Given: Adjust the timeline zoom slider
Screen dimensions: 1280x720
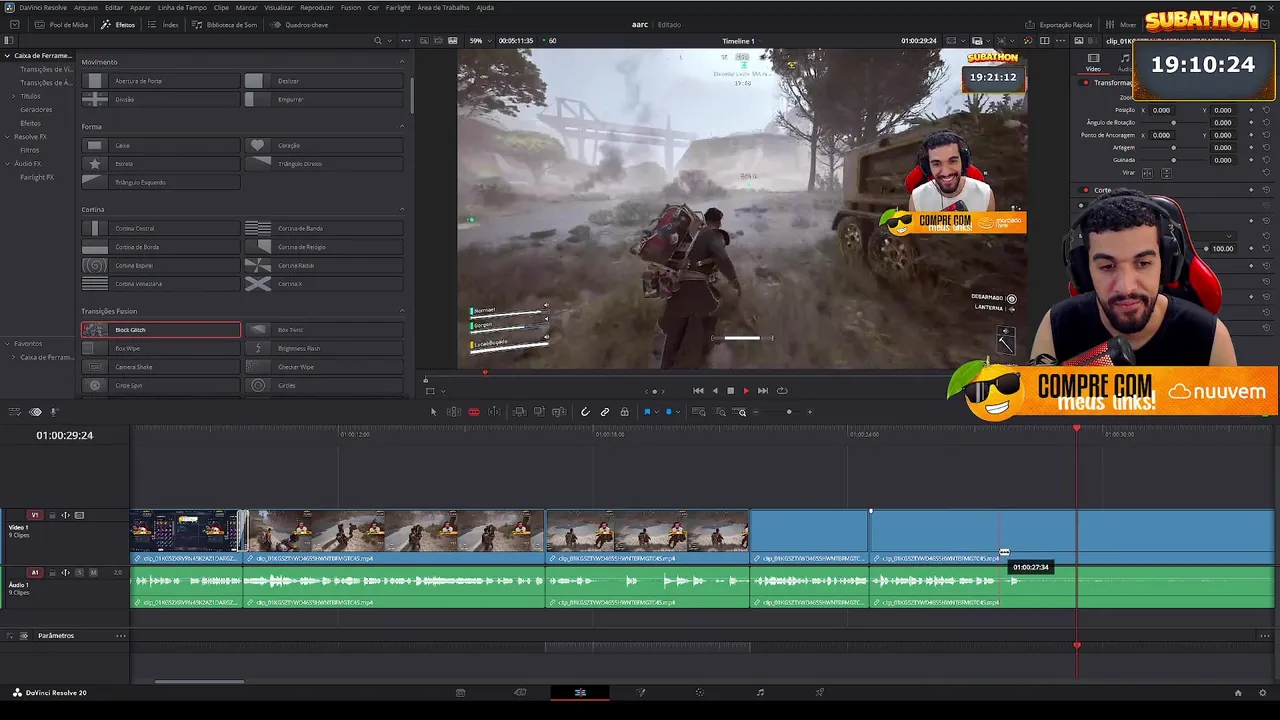Looking at the screenshot, I should coord(788,412).
